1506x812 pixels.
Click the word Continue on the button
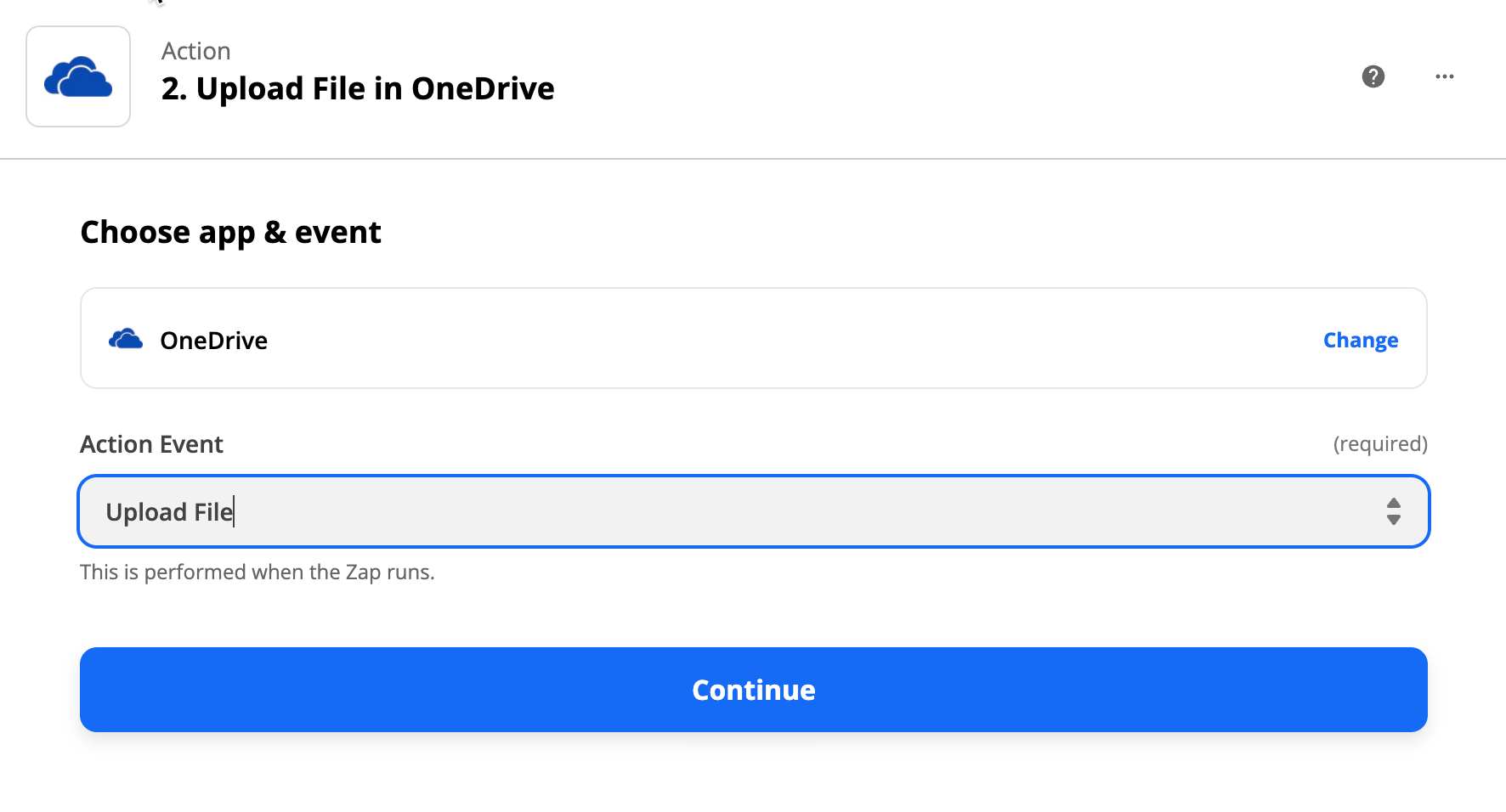point(754,690)
